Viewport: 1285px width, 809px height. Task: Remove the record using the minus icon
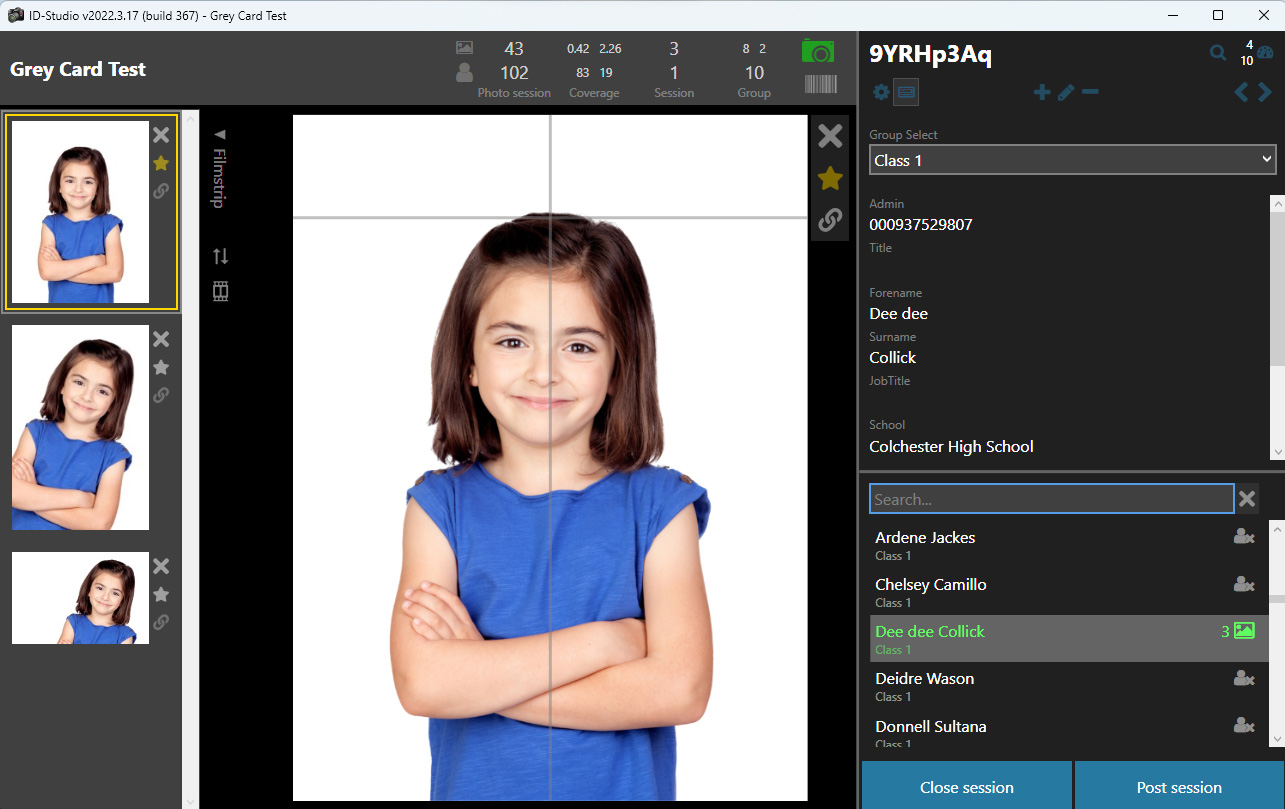1090,93
